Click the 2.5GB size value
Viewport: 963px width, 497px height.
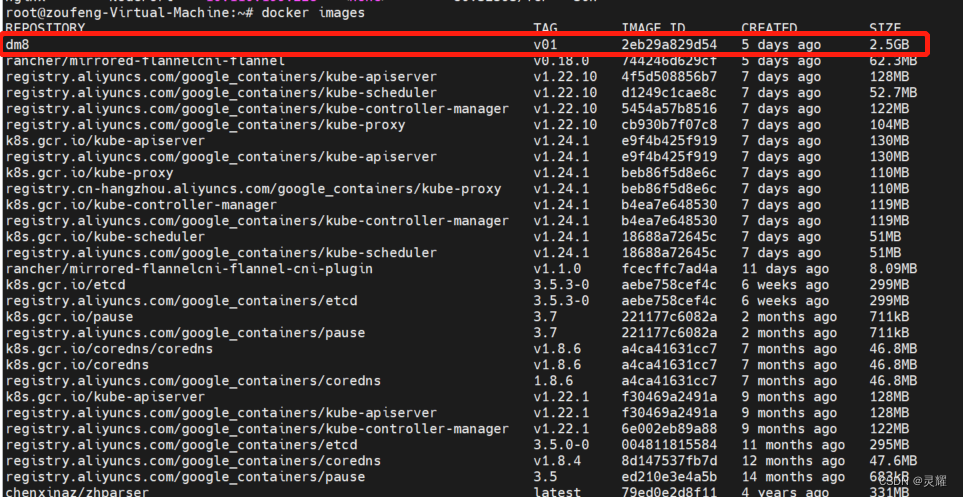pos(889,45)
